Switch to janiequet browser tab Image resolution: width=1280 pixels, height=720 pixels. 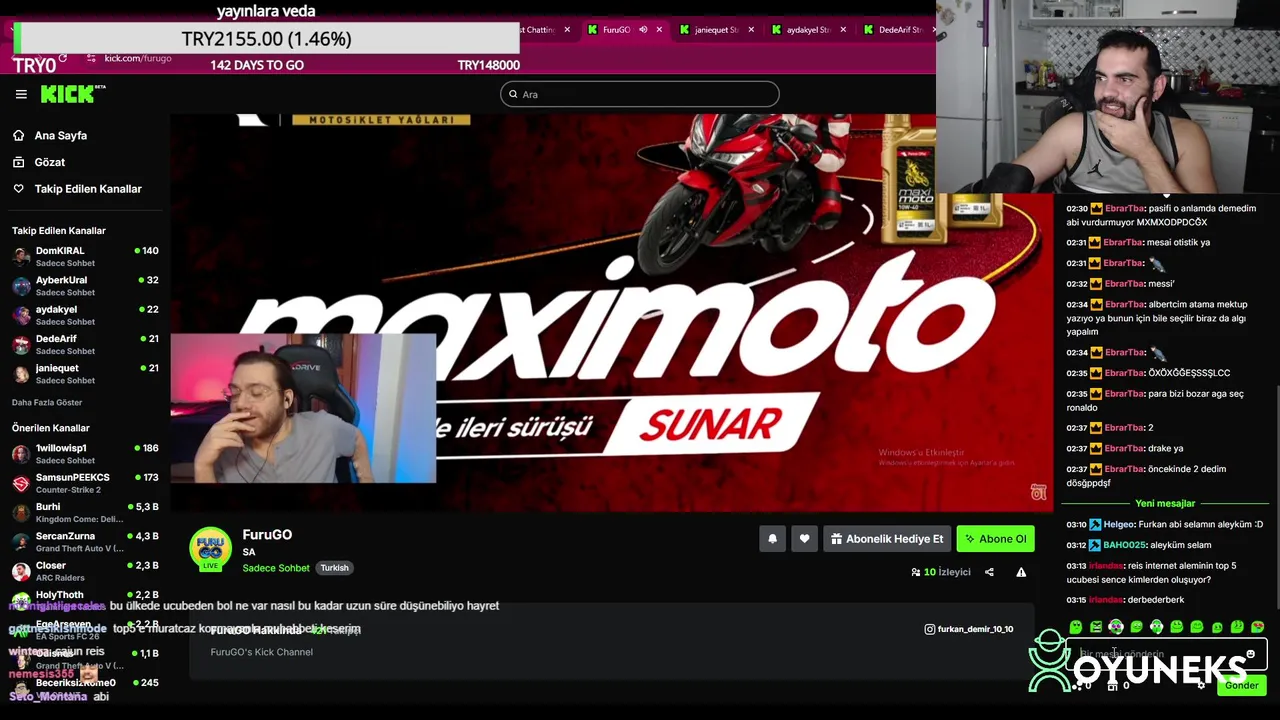(x=716, y=30)
